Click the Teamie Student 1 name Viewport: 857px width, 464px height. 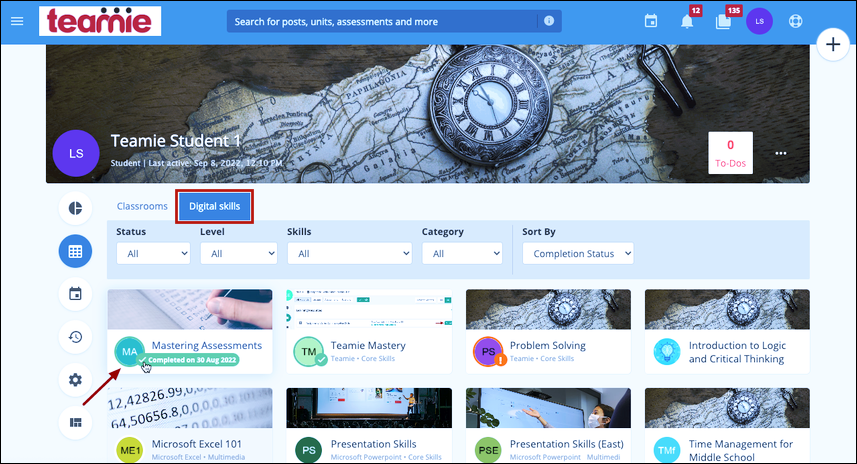(175, 141)
